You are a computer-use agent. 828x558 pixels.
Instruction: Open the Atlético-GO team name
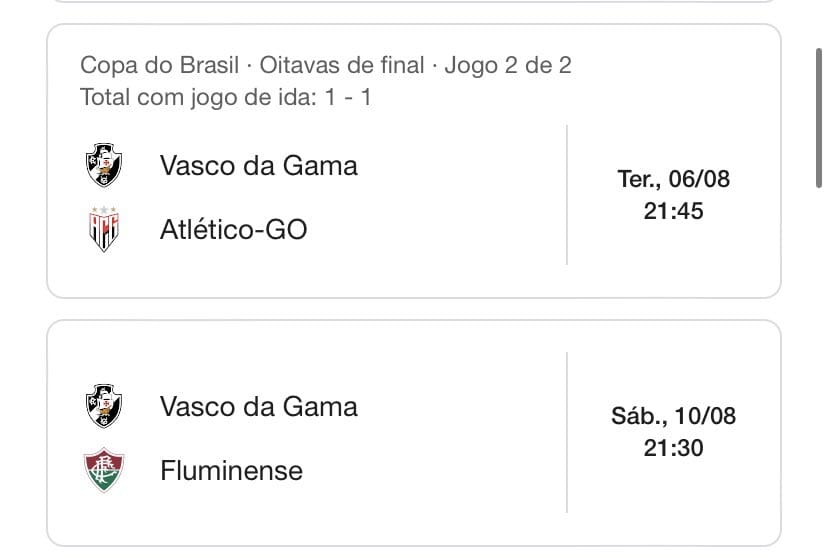pyautogui.click(x=233, y=230)
